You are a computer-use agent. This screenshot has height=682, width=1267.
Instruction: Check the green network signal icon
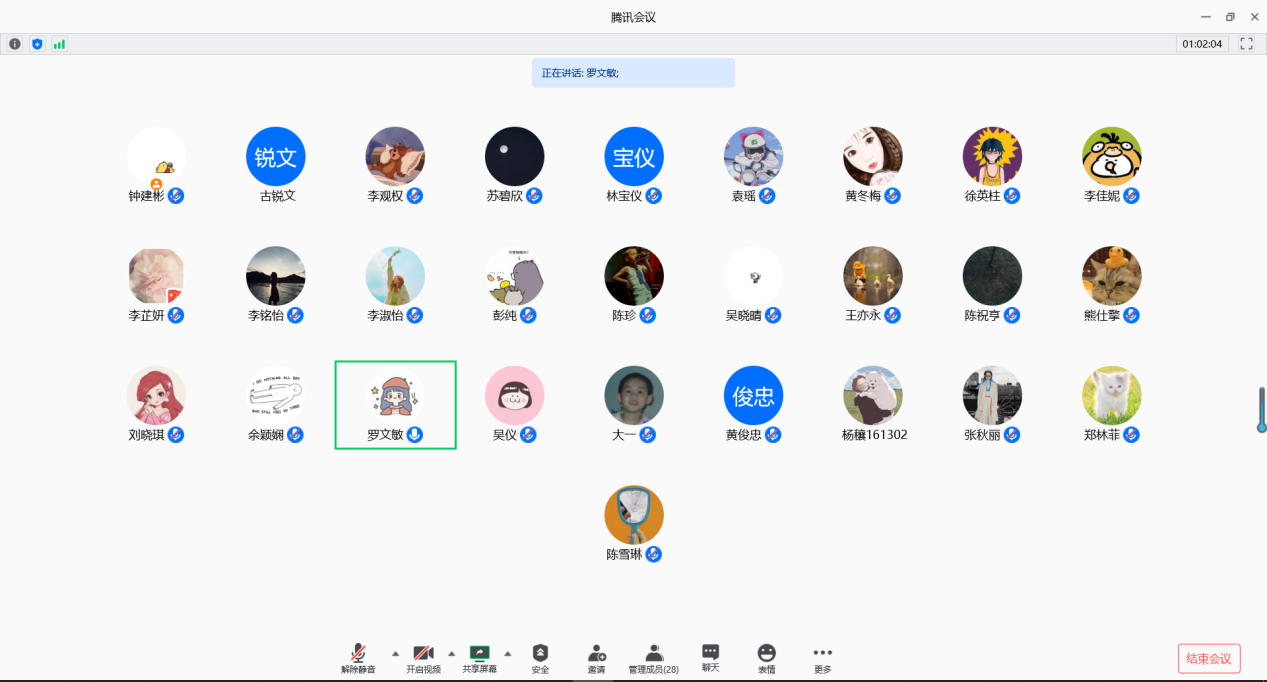tap(59, 44)
